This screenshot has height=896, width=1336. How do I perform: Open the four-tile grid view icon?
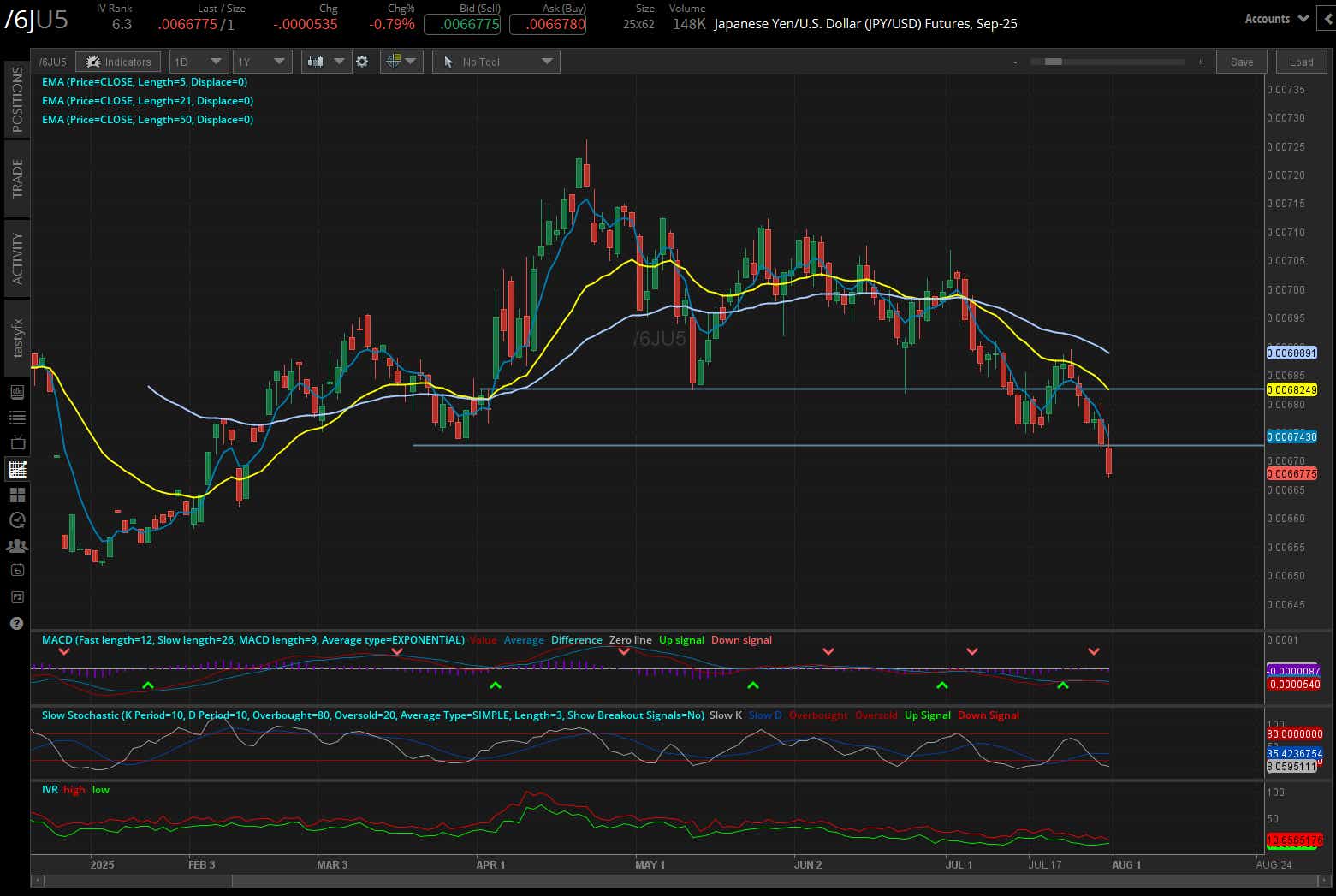[x=16, y=495]
